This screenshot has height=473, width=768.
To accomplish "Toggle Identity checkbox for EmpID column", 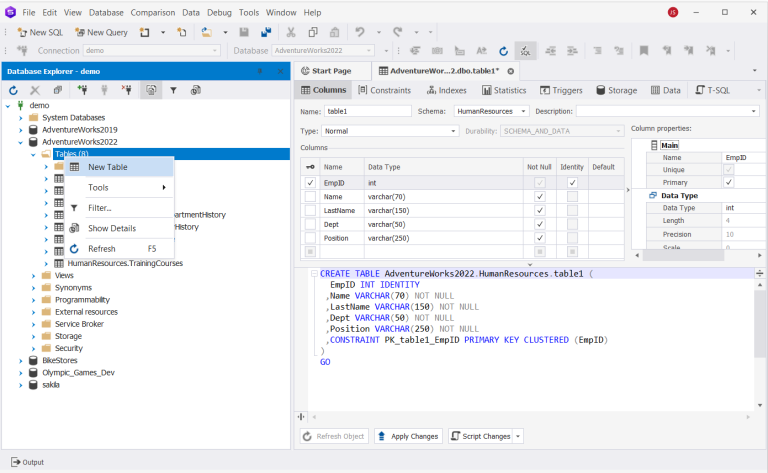I will click(x=572, y=183).
